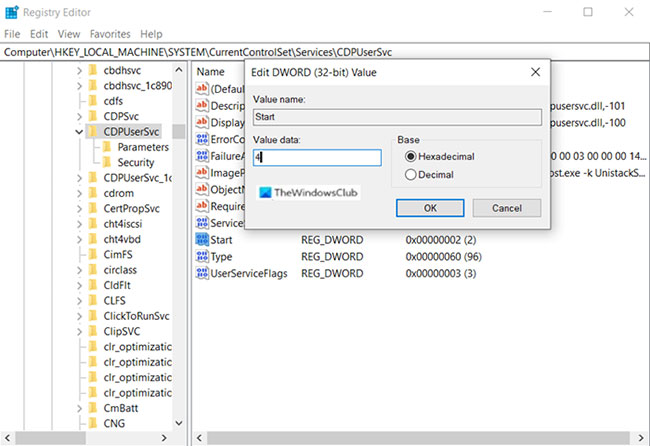Click the registry path address bar
Viewport: 650px width, 446px height.
click(x=325, y=52)
